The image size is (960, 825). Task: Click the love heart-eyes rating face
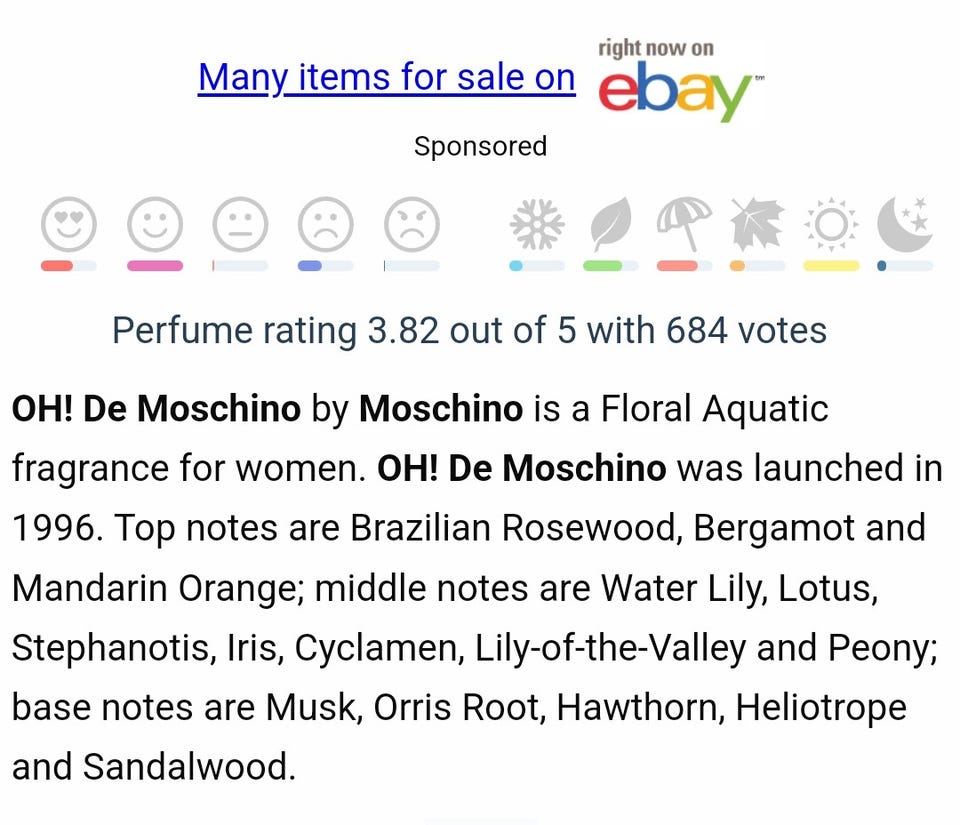[x=69, y=225]
